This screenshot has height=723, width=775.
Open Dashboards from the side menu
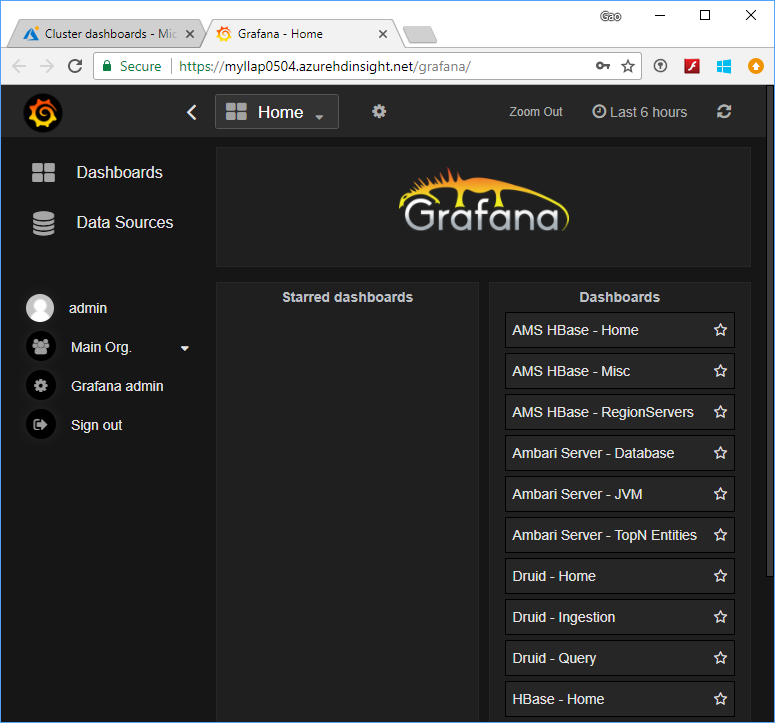pos(120,172)
